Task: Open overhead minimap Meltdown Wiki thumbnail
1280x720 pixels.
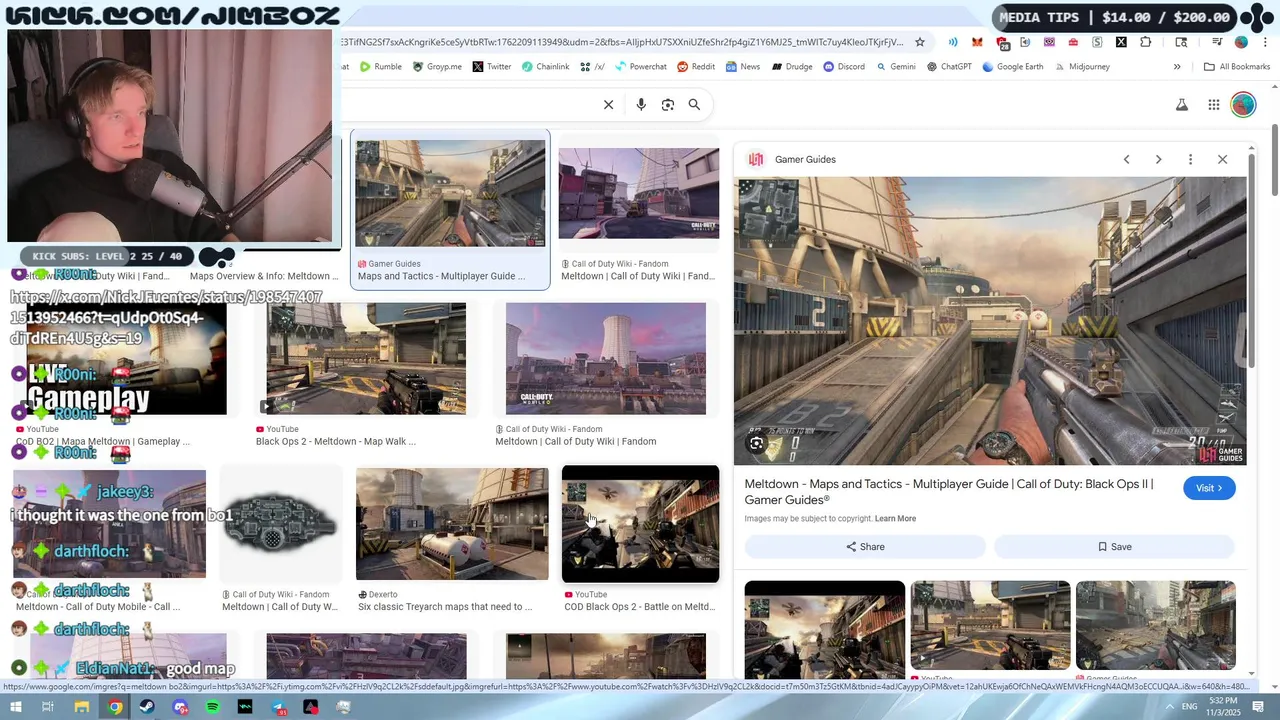Action: 280,524
